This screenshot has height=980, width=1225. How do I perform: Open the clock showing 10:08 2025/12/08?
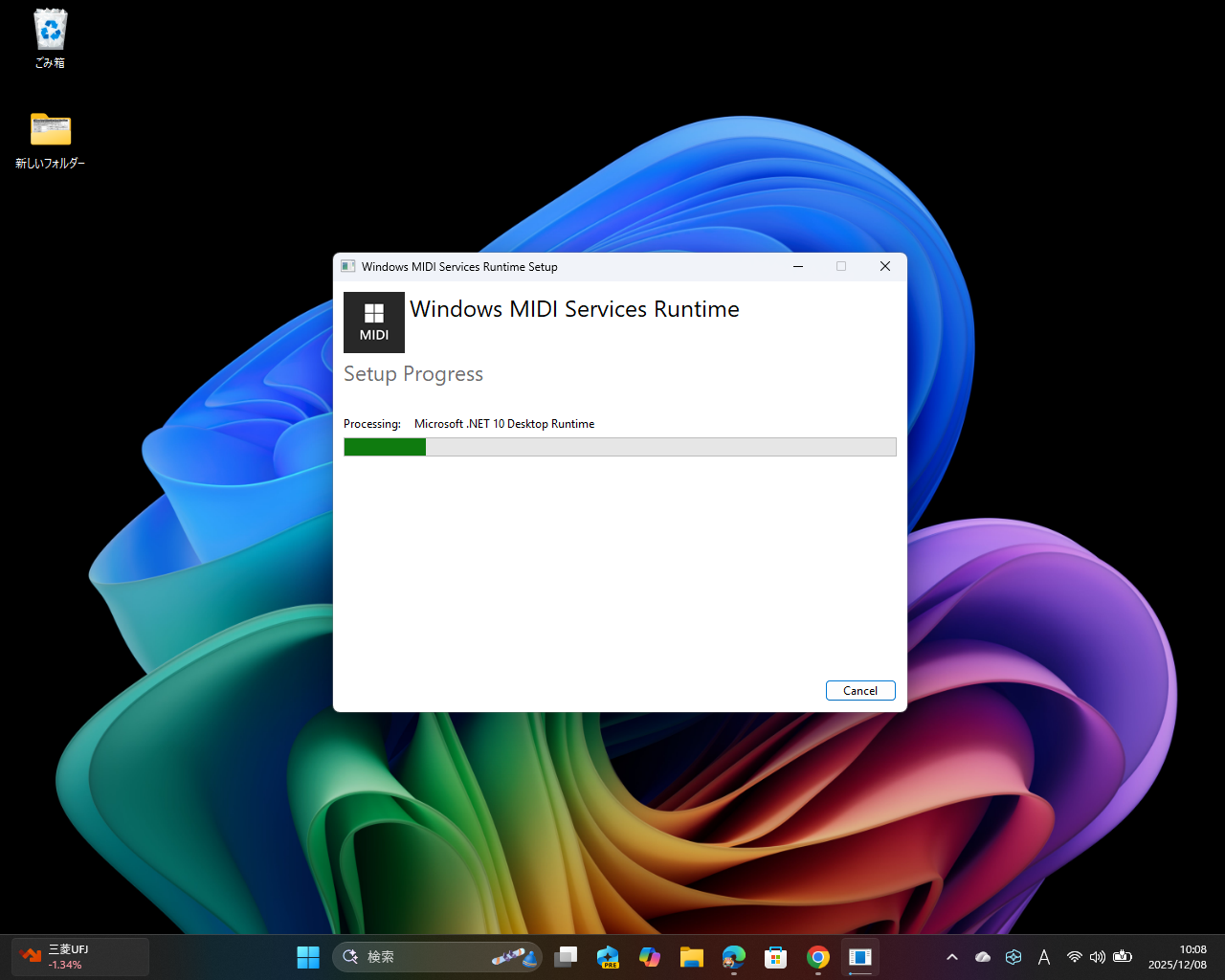click(1178, 957)
